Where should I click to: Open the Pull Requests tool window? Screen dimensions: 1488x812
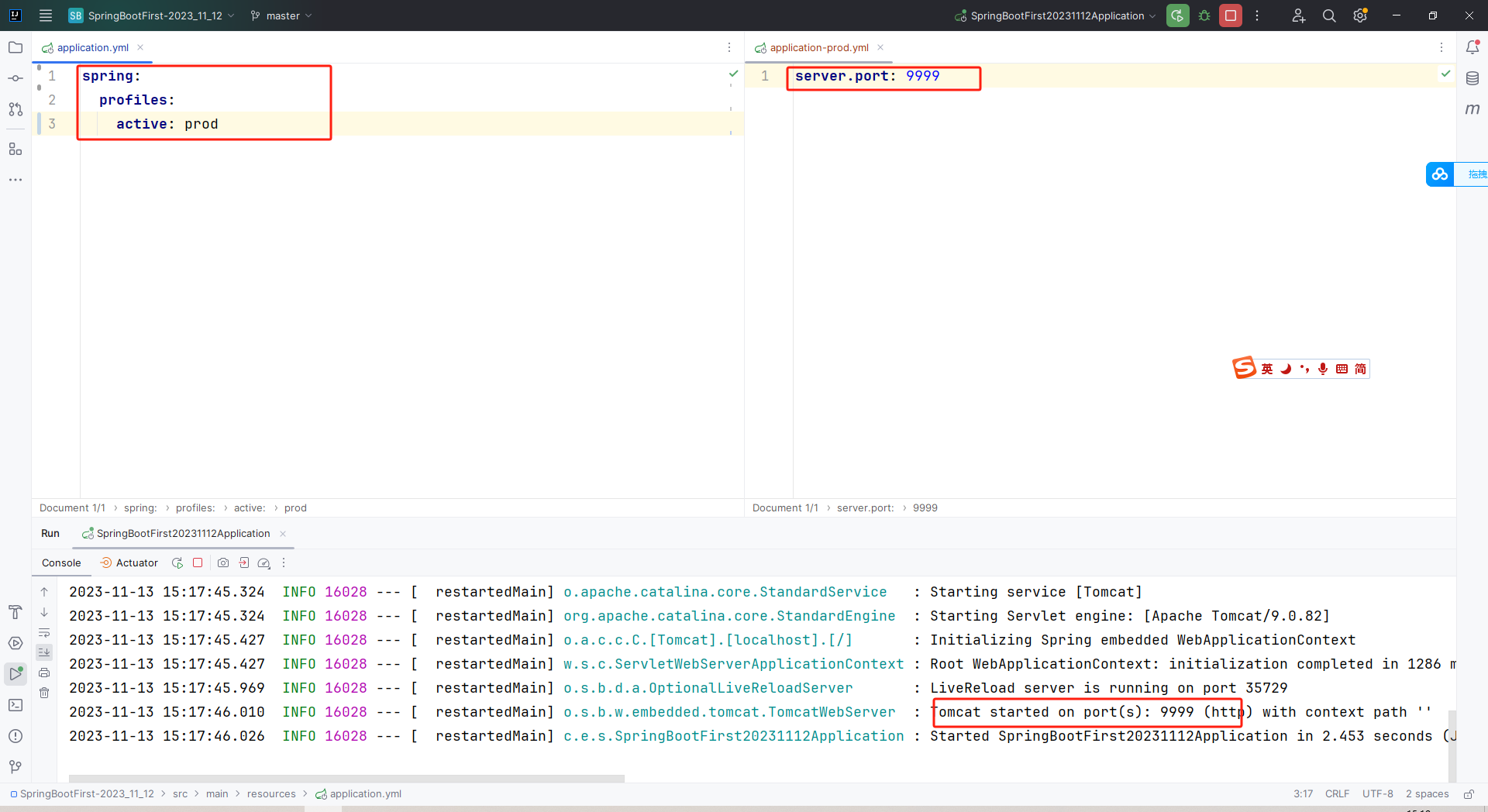15,109
